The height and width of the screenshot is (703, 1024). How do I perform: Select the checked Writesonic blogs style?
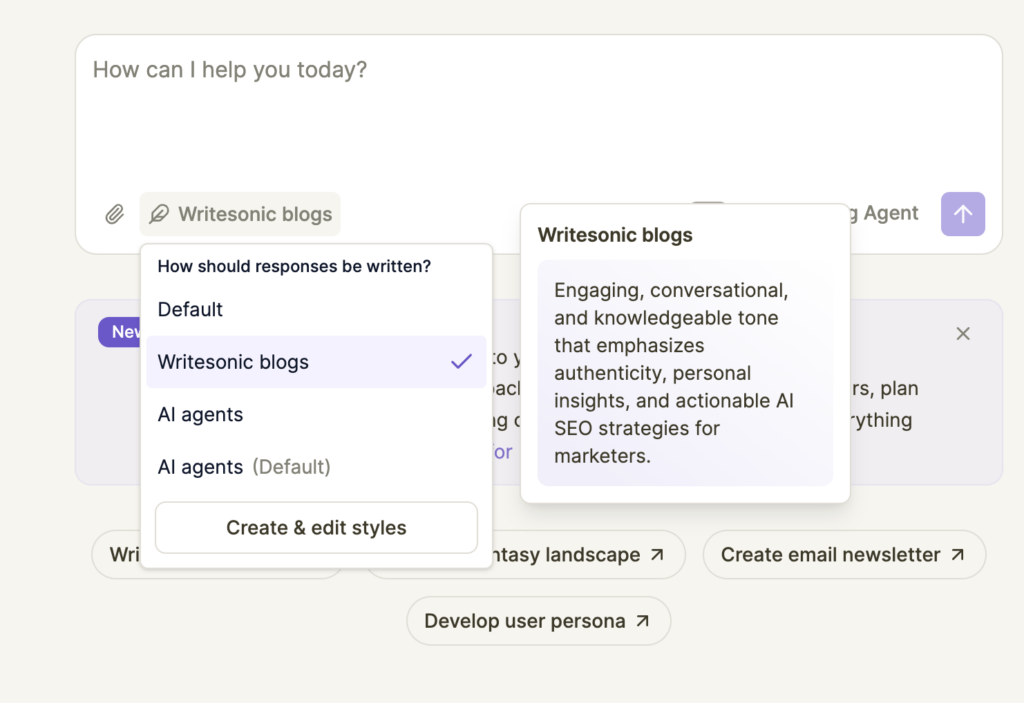pyautogui.click(x=316, y=362)
